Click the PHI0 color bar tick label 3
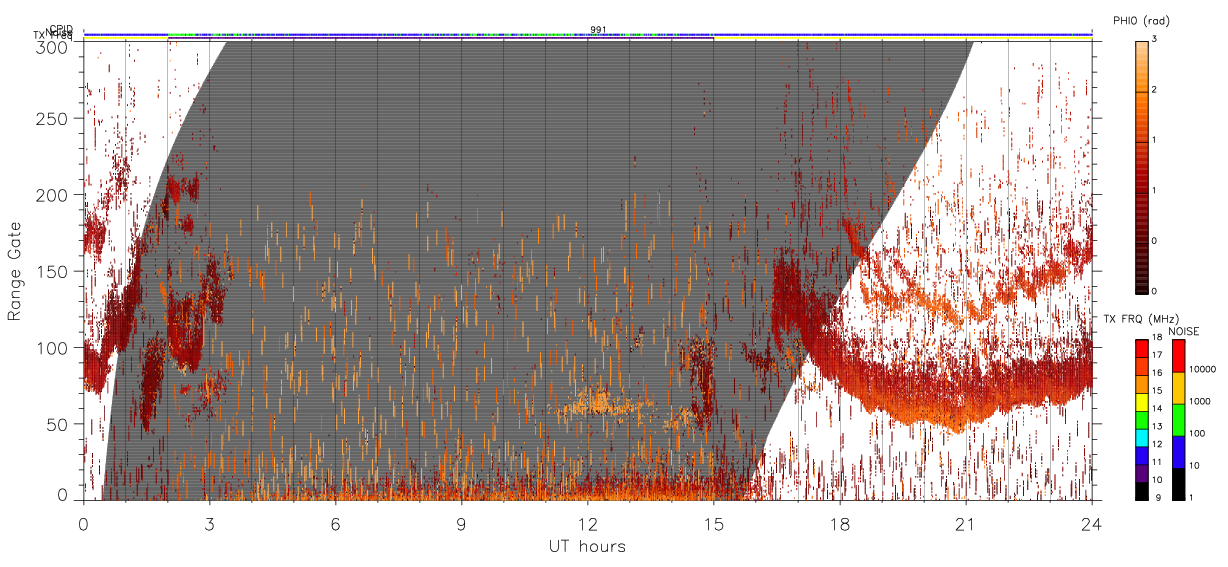 tap(1155, 41)
